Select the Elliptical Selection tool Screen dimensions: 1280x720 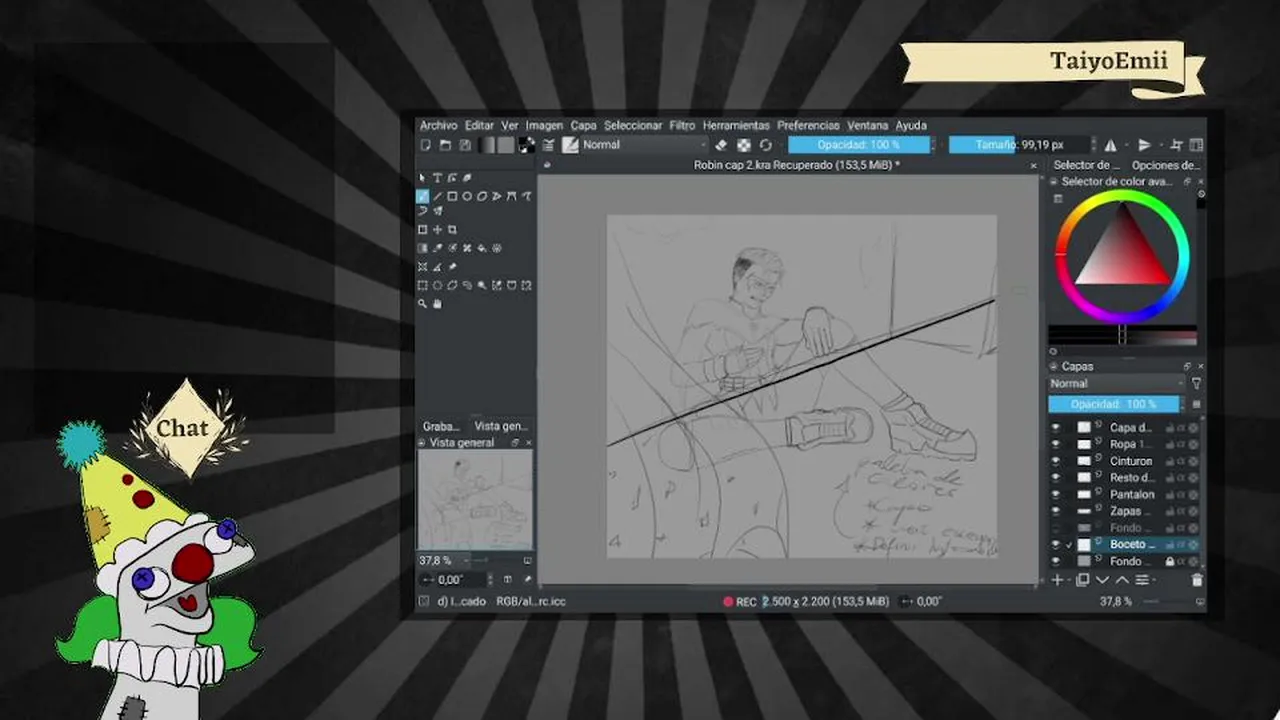click(437, 285)
